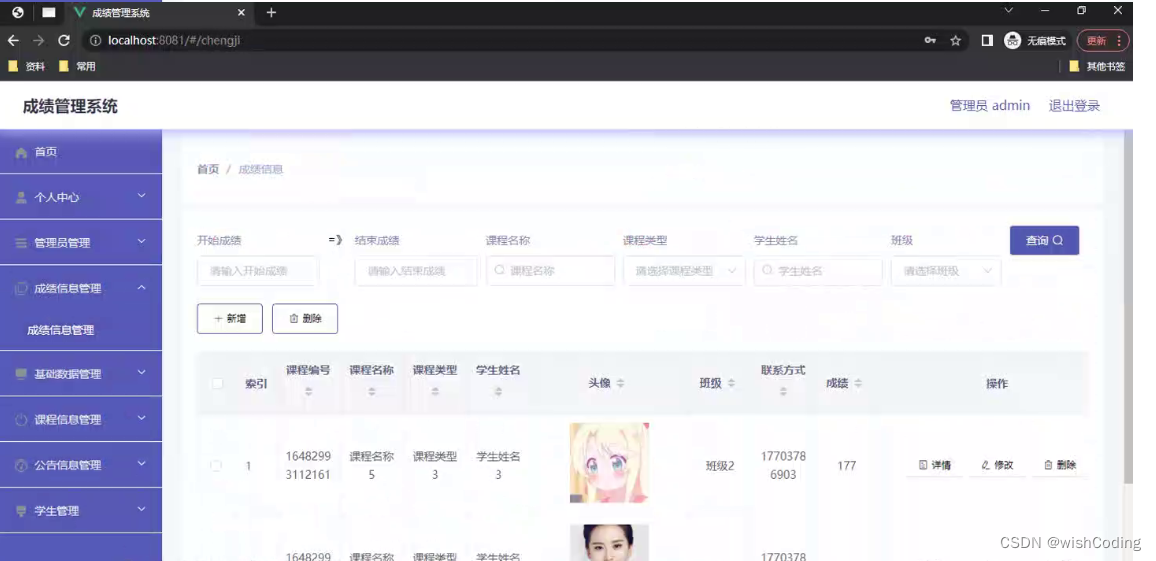Sort by the 成绩 column sort icon
This screenshot has width=1156, height=561.
click(858, 383)
